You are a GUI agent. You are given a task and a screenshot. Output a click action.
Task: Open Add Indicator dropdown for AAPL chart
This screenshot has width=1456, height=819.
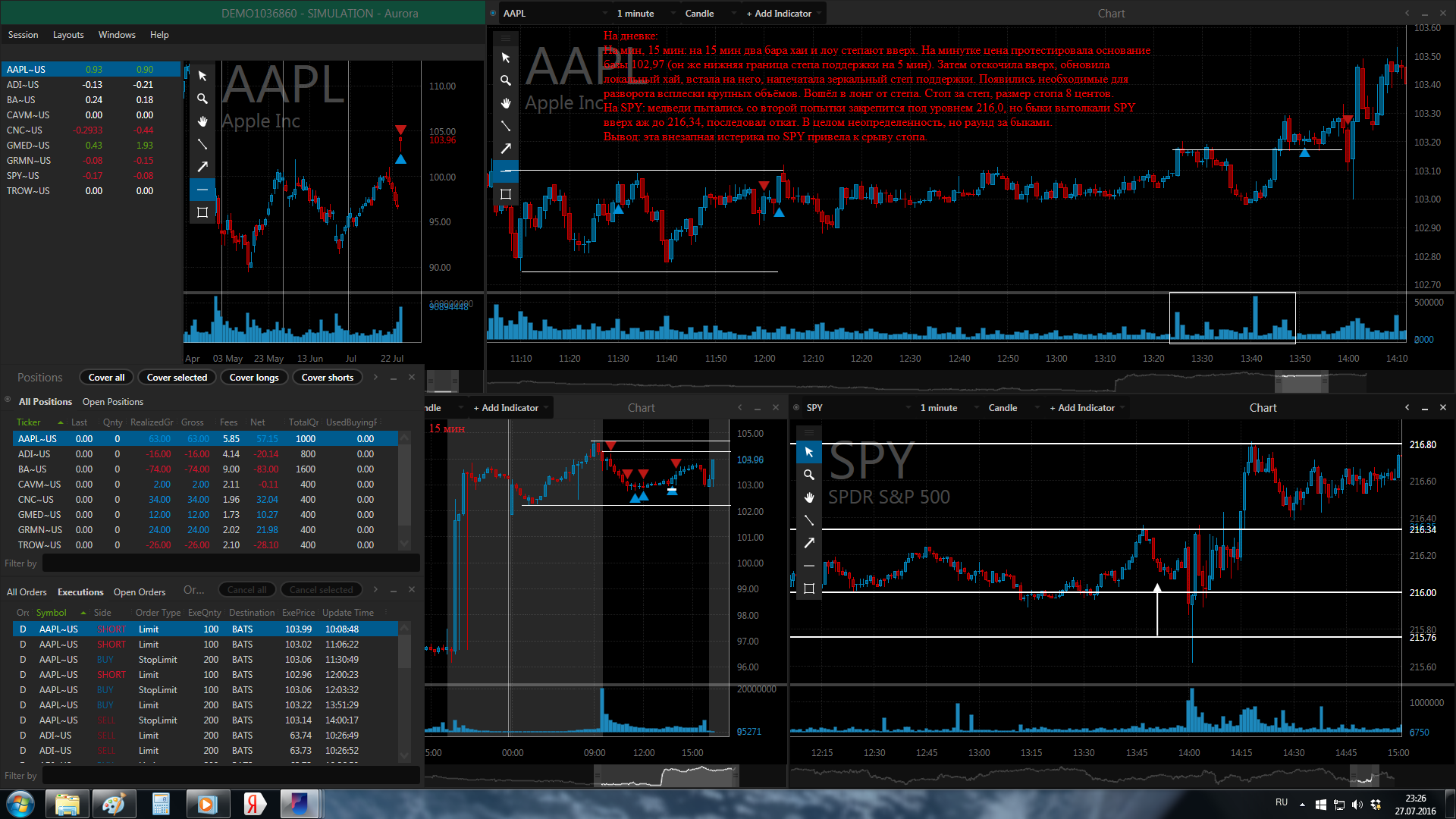click(x=783, y=14)
